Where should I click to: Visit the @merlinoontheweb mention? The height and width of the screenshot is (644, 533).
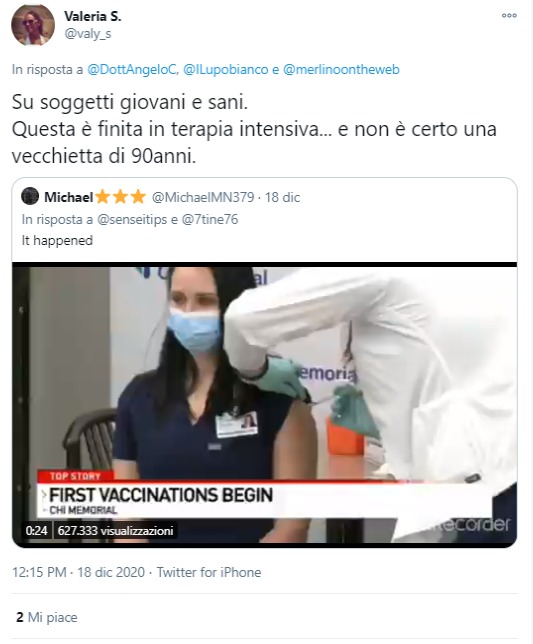[341, 69]
